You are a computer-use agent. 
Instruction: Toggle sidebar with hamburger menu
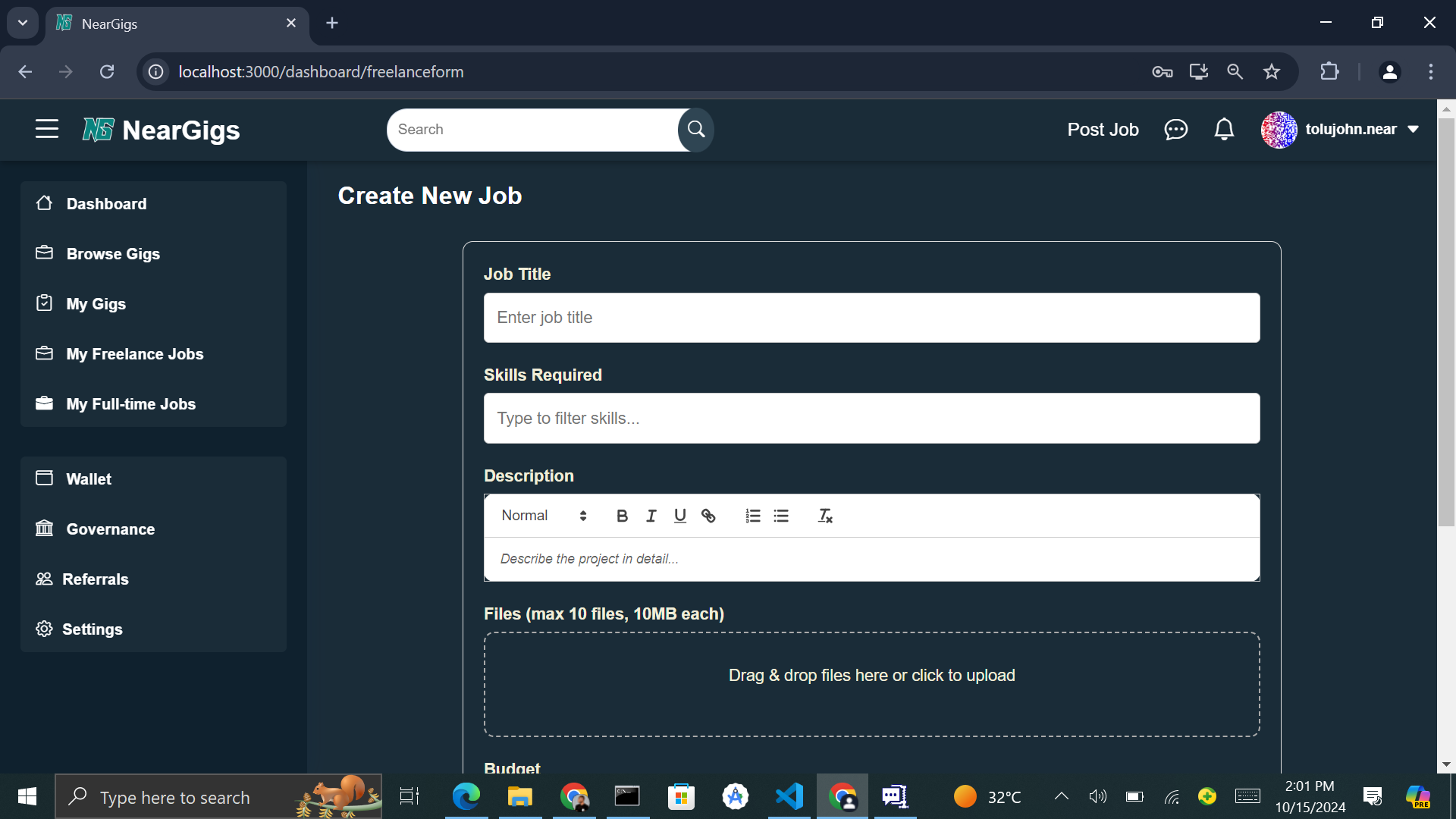pyautogui.click(x=47, y=130)
